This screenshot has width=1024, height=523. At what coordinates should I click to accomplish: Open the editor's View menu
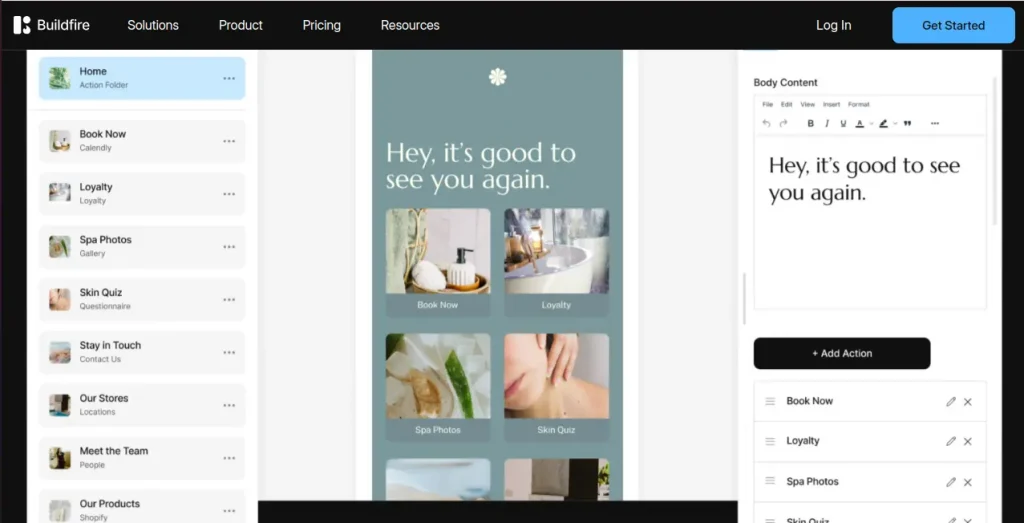click(807, 104)
